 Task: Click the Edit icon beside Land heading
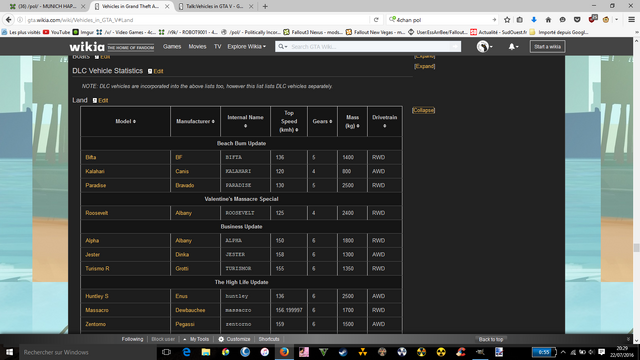pyautogui.click(x=95, y=100)
